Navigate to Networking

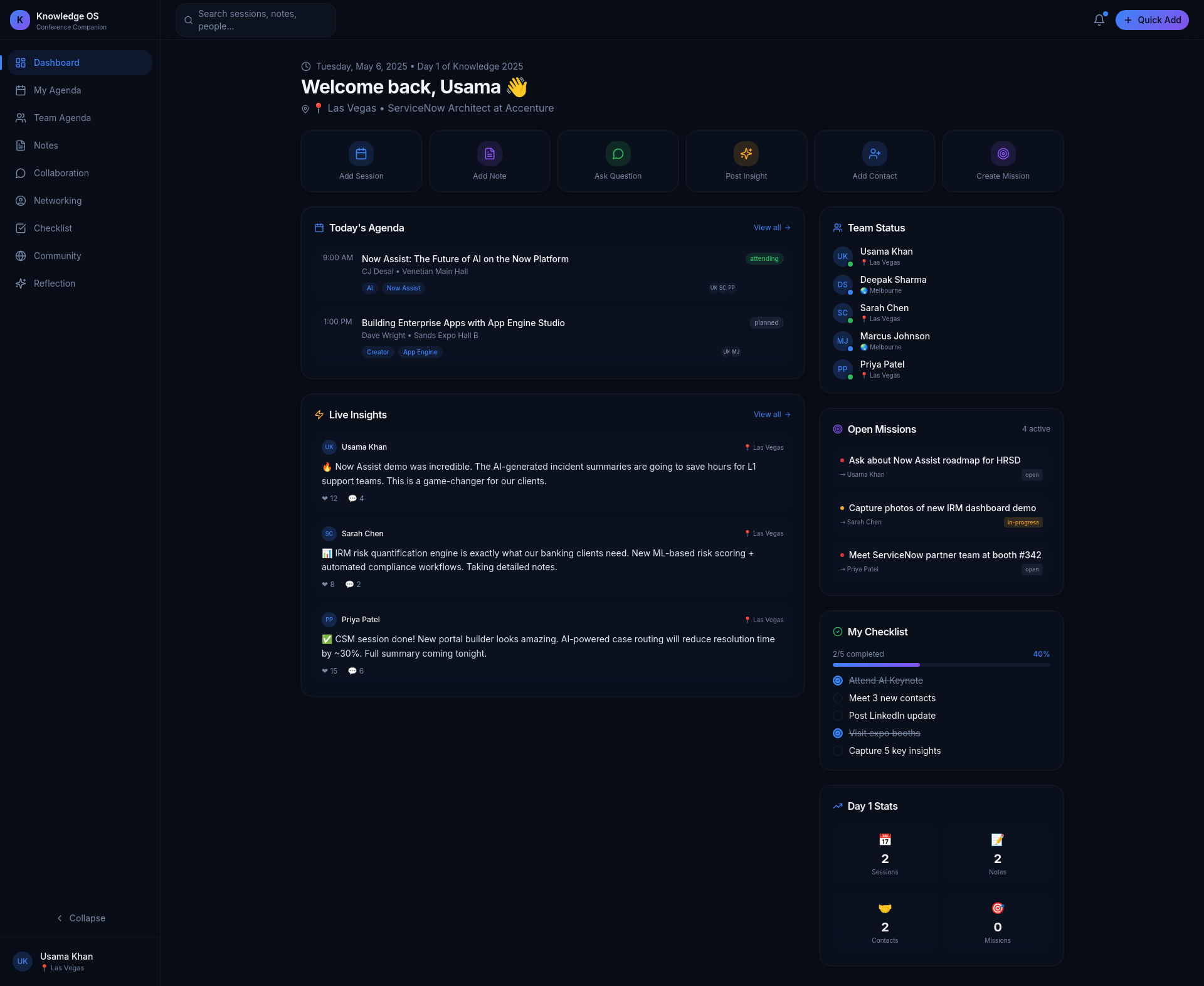click(x=80, y=201)
